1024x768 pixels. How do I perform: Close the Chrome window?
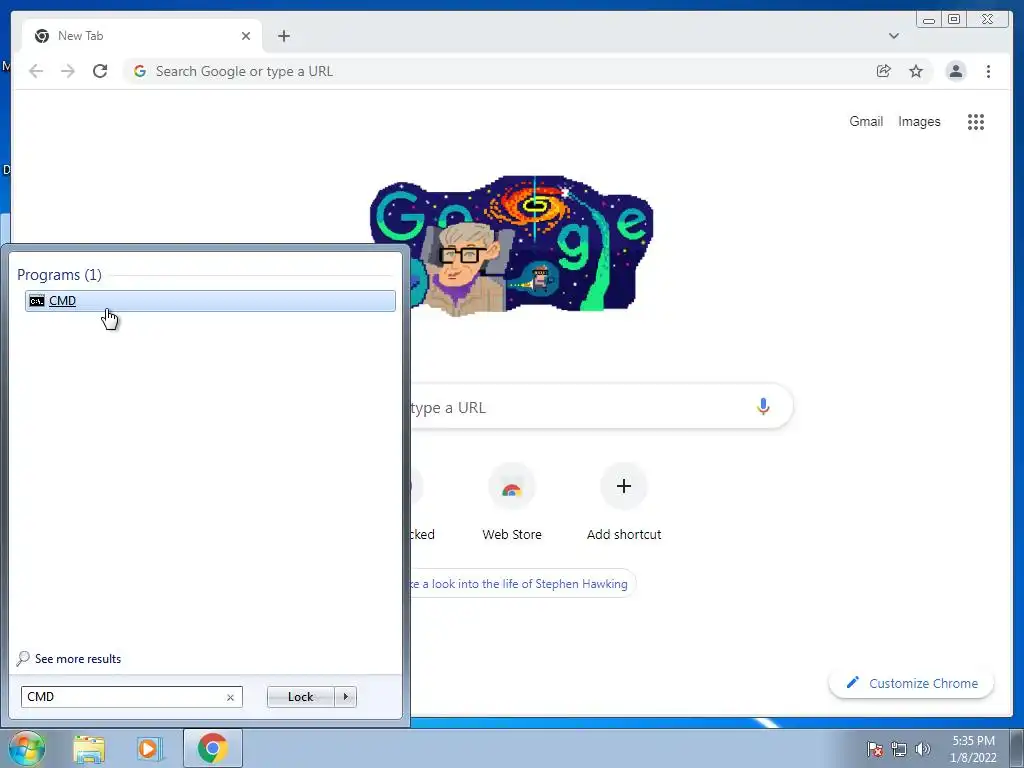point(987,20)
